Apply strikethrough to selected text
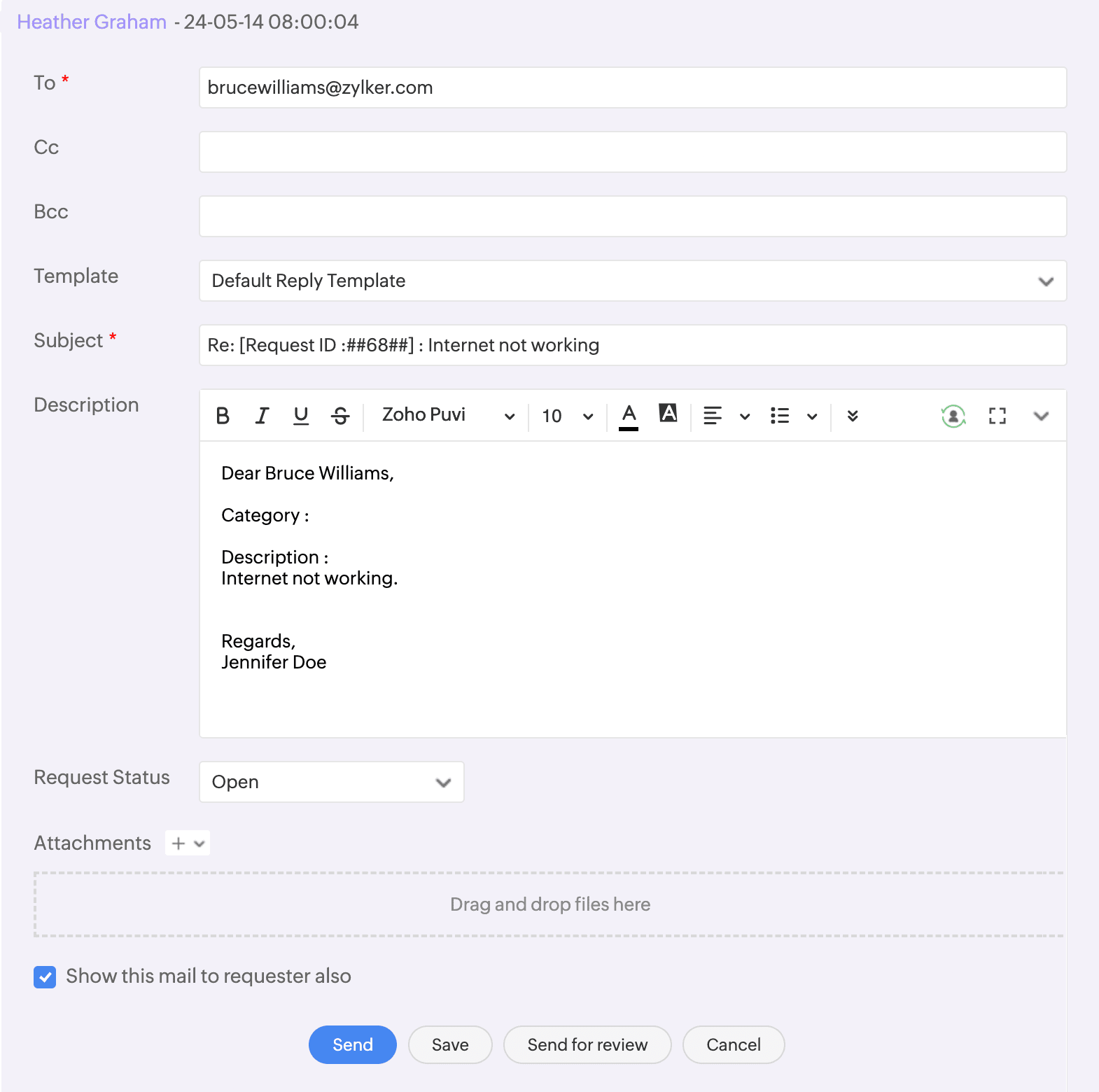This screenshot has height=1092, width=1099. click(x=340, y=416)
